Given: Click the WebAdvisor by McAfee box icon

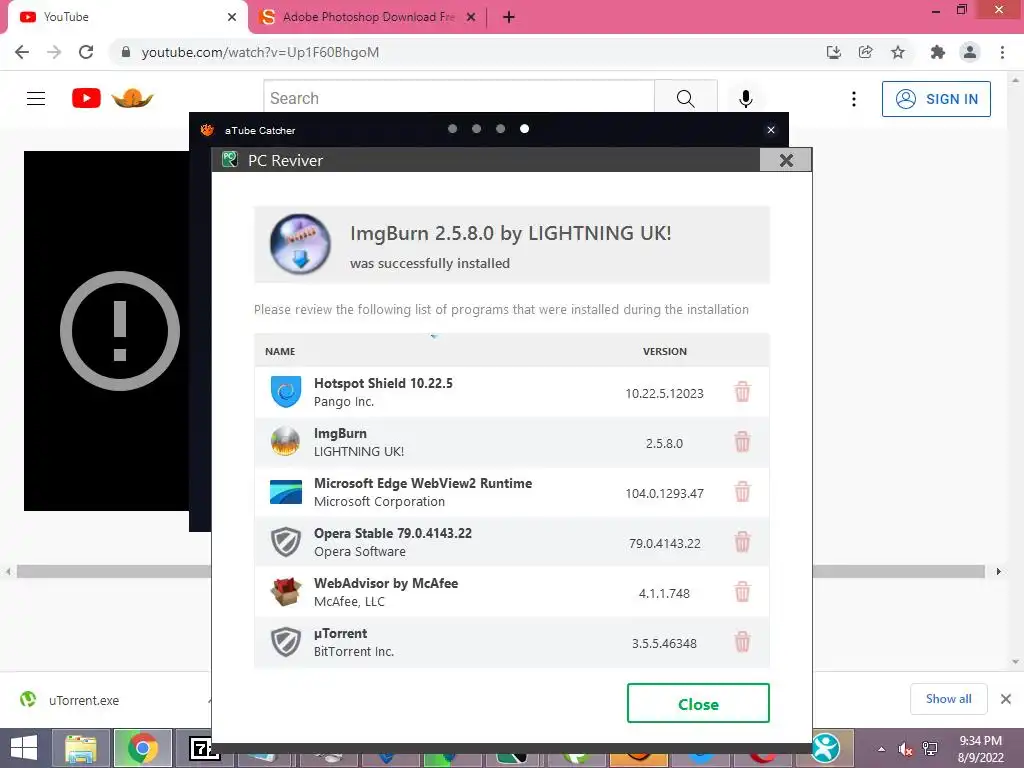Looking at the screenshot, I should (x=285, y=592).
